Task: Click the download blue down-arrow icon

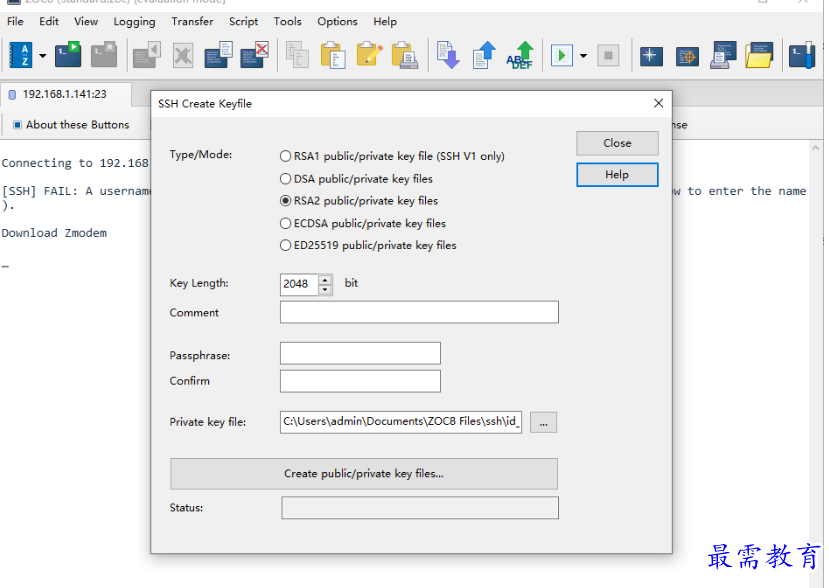Action: [448, 55]
